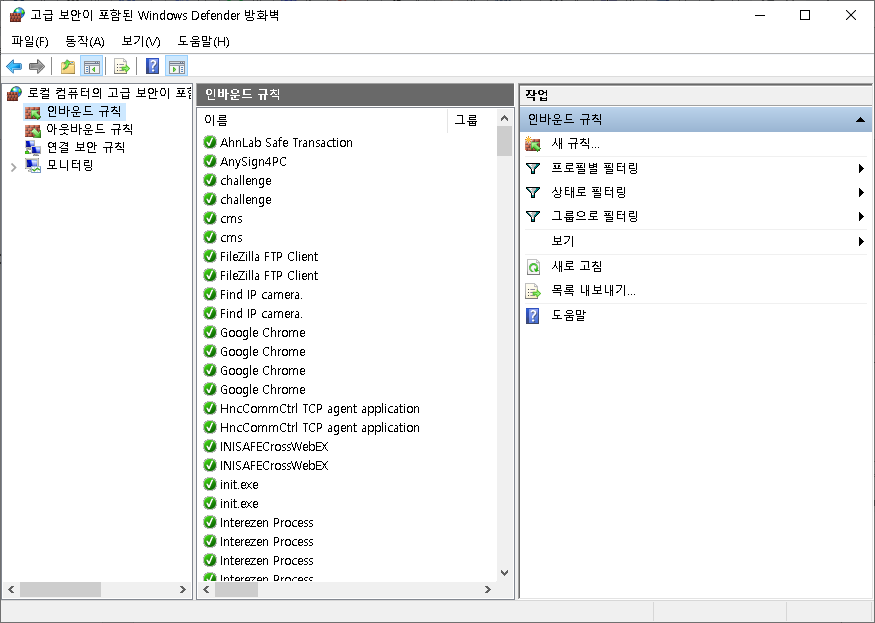Click the rule list's vertical scrollbar down arrow
The width and height of the screenshot is (875, 623).
coord(504,573)
